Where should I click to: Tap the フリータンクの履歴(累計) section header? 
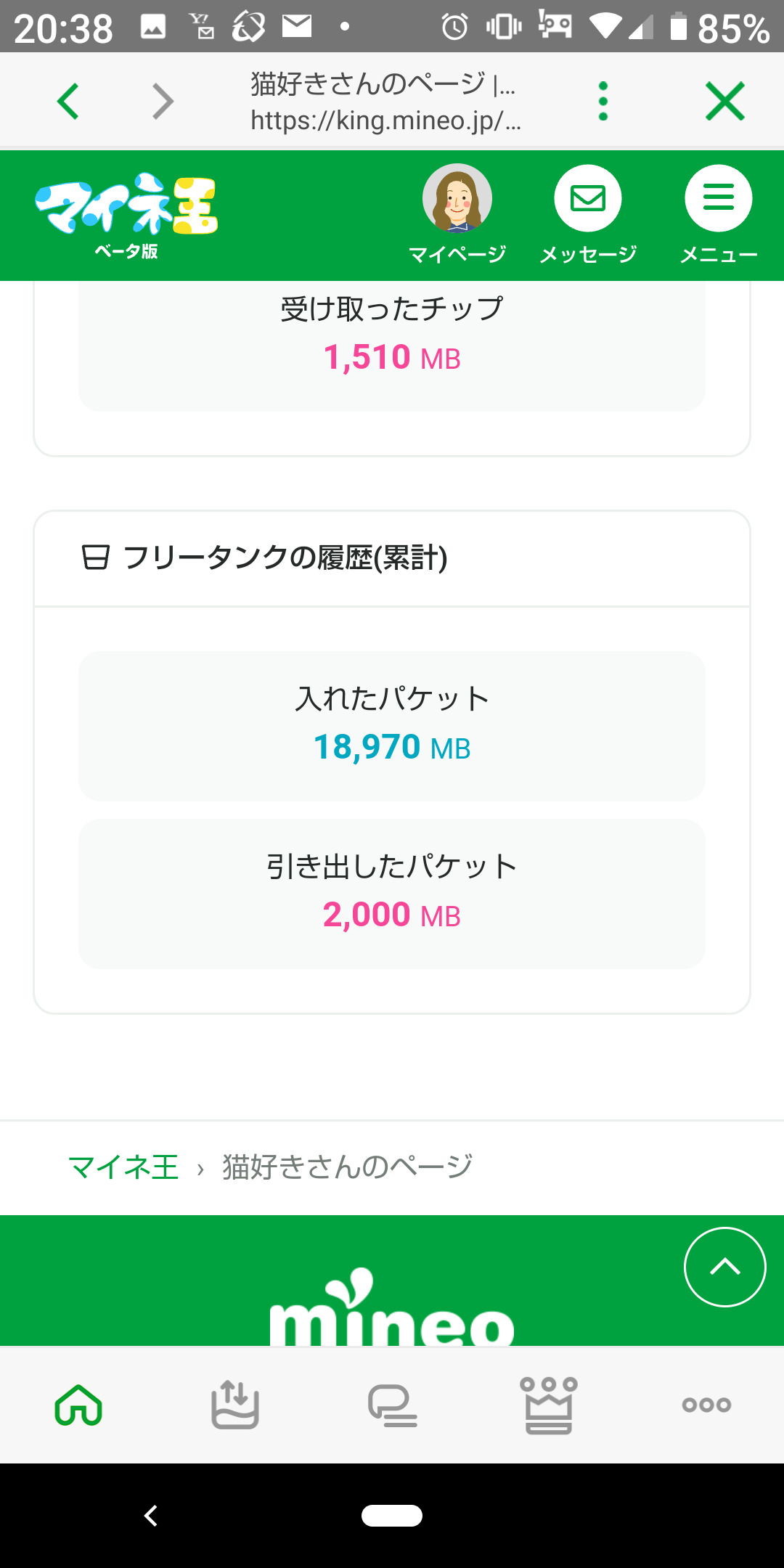[285, 558]
